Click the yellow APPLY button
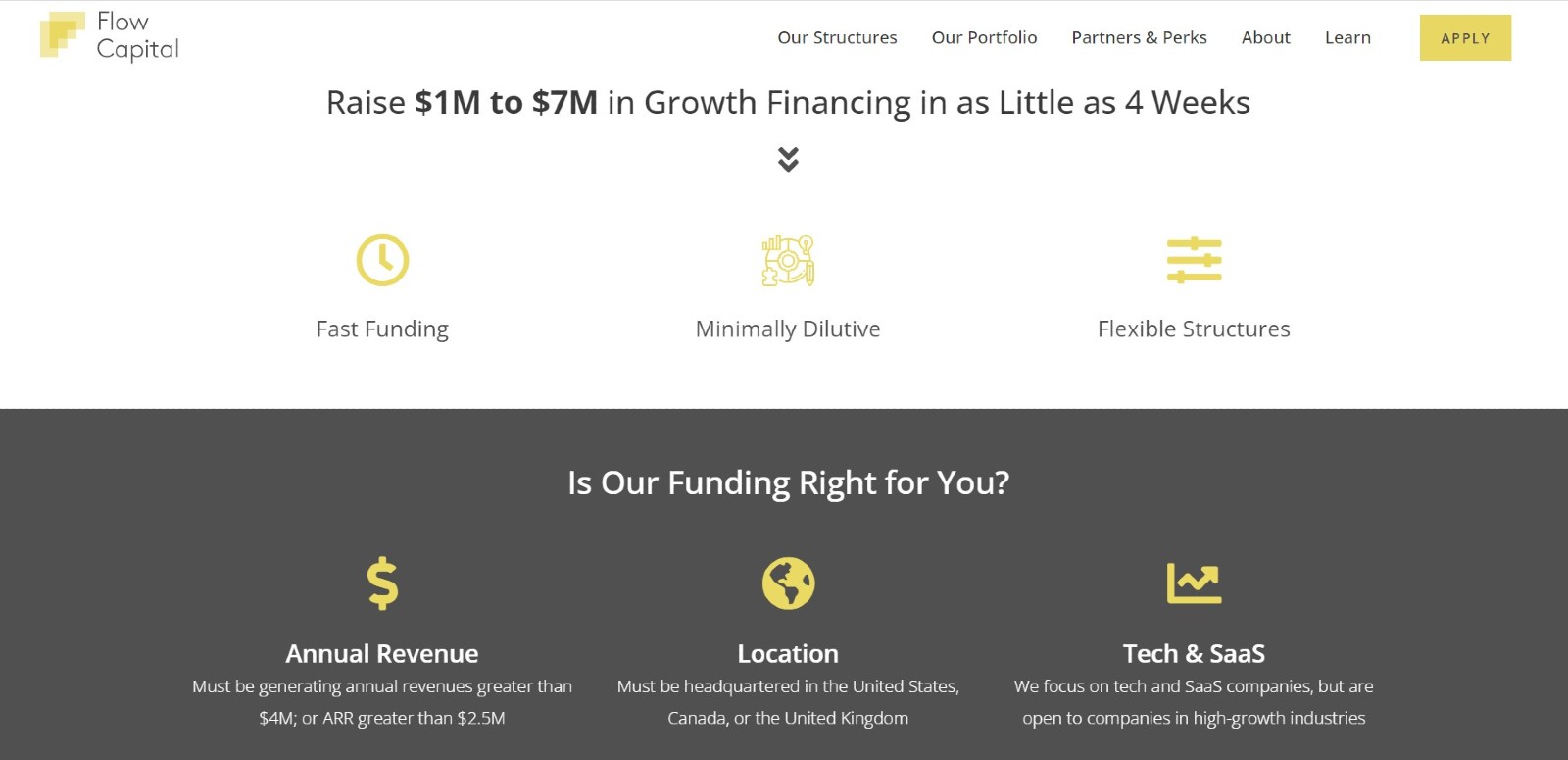 tap(1465, 38)
